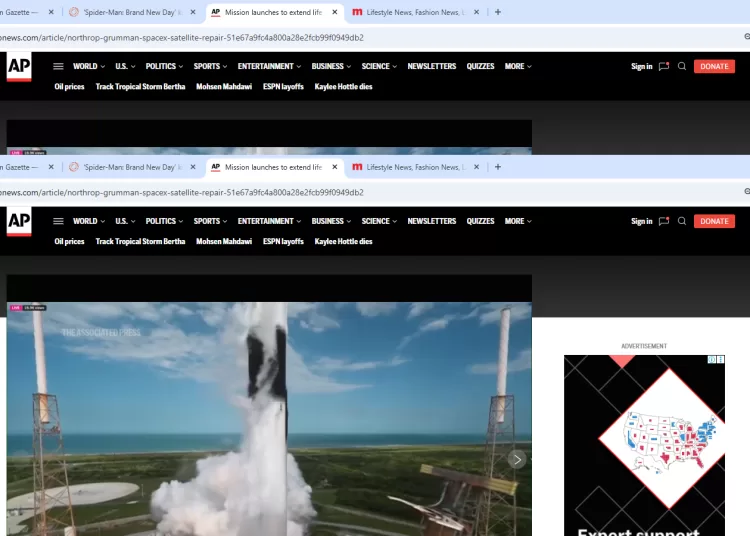Open a new tab in the lower window
The image size is (750, 536).
498,167
